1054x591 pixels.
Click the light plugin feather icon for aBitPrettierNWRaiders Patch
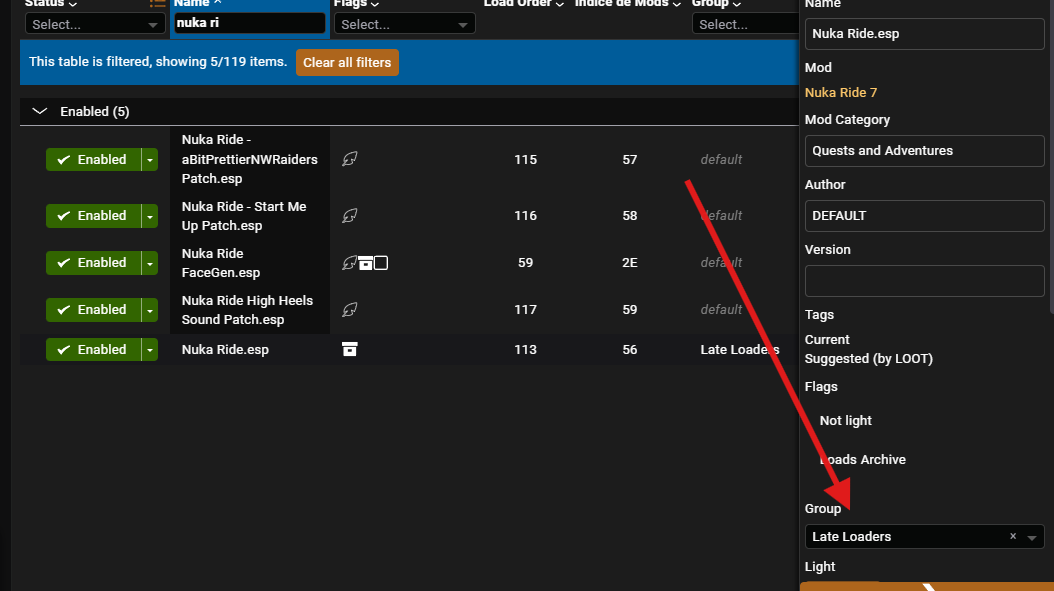(350, 159)
